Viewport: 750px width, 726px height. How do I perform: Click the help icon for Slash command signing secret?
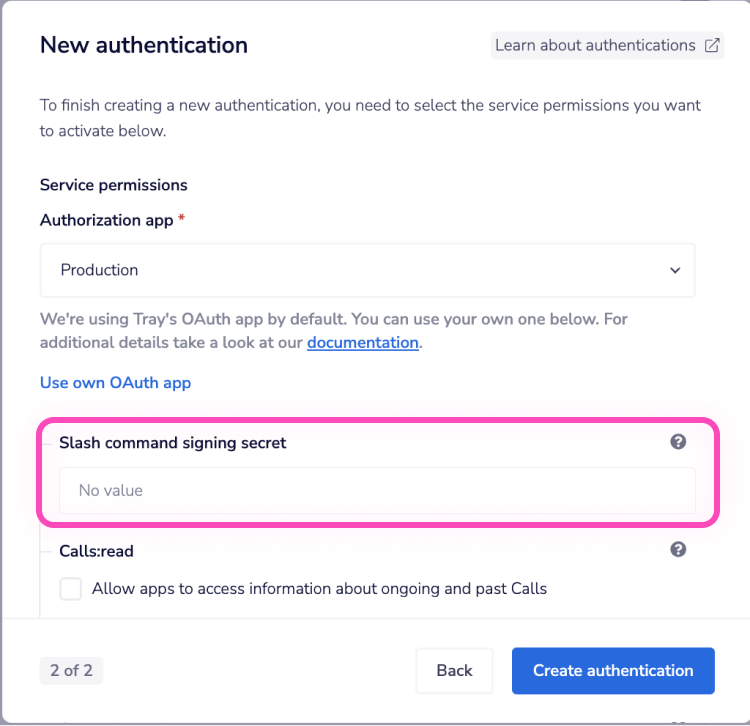(x=678, y=442)
